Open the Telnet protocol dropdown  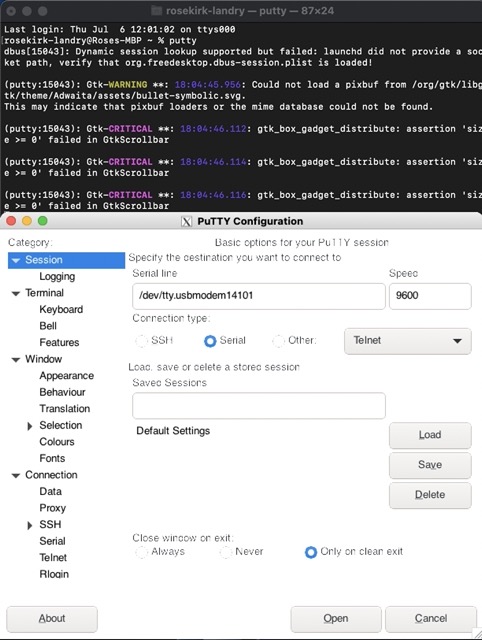click(x=408, y=341)
